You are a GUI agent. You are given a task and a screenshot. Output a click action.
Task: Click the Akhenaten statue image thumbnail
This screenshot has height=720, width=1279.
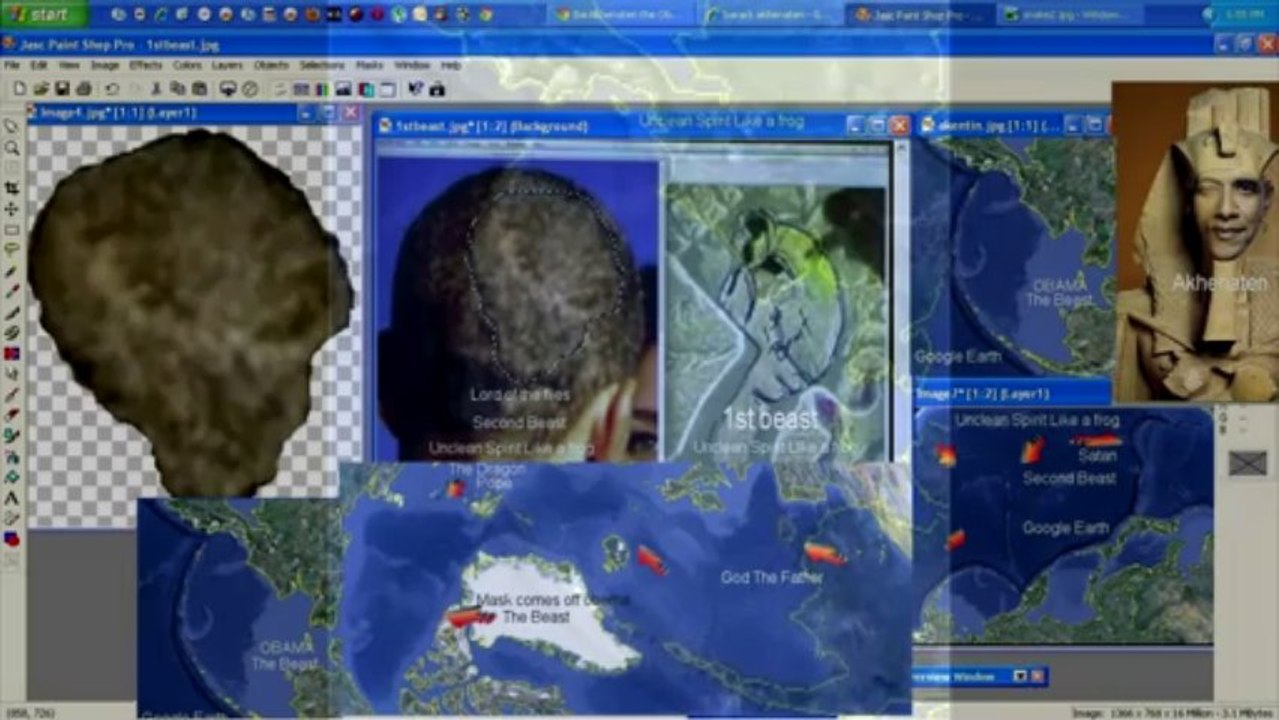(x=1195, y=243)
